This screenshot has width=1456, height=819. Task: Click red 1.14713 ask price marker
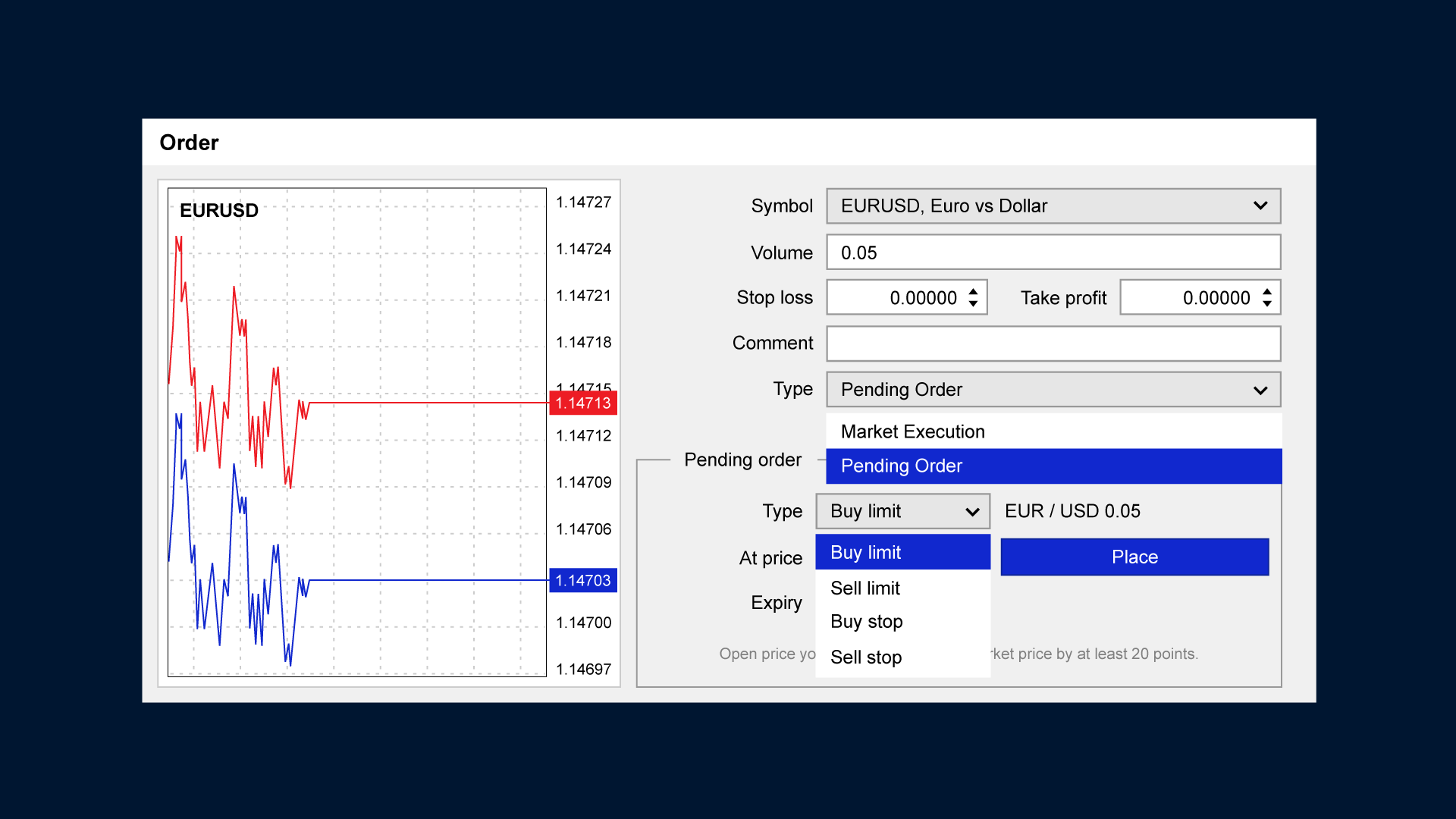[582, 403]
